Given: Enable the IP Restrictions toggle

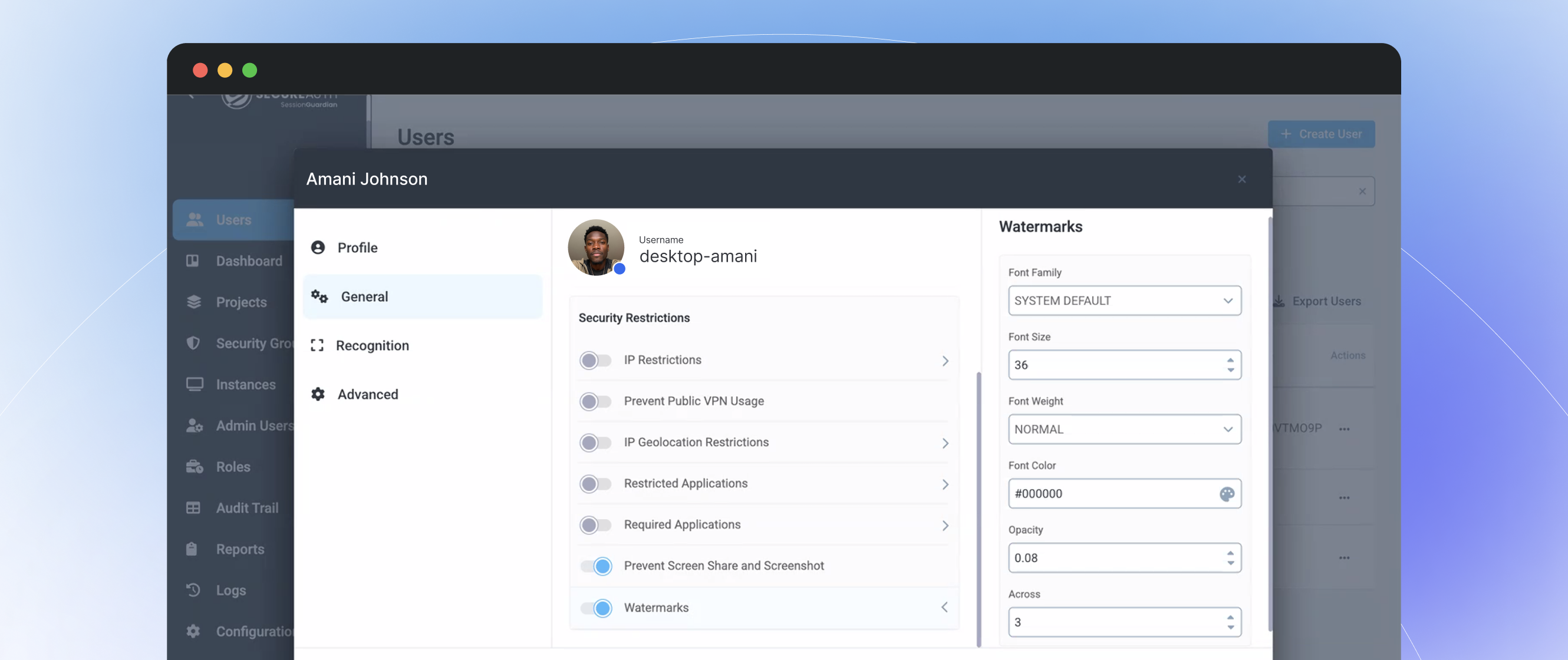Looking at the screenshot, I should pyautogui.click(x=595, y=361).
